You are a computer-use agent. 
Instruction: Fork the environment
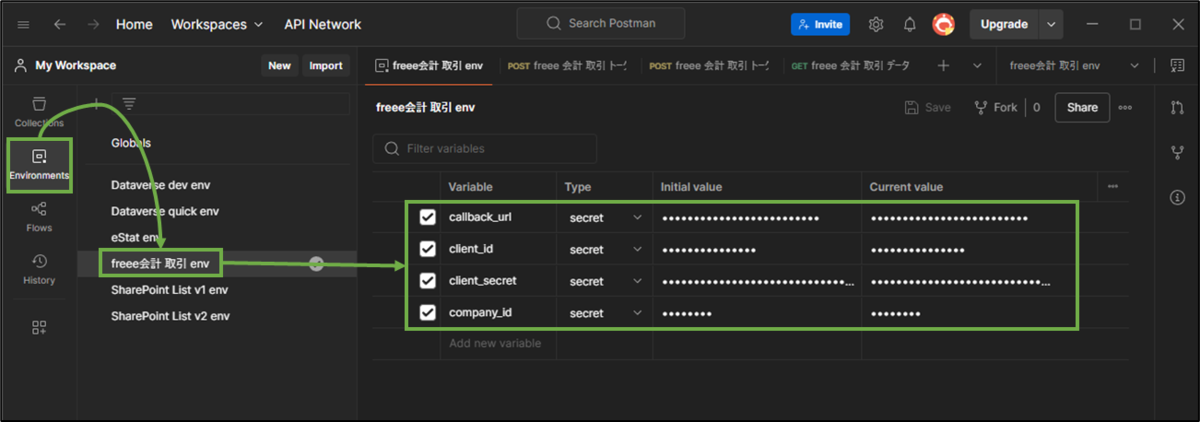pos(996,108)
